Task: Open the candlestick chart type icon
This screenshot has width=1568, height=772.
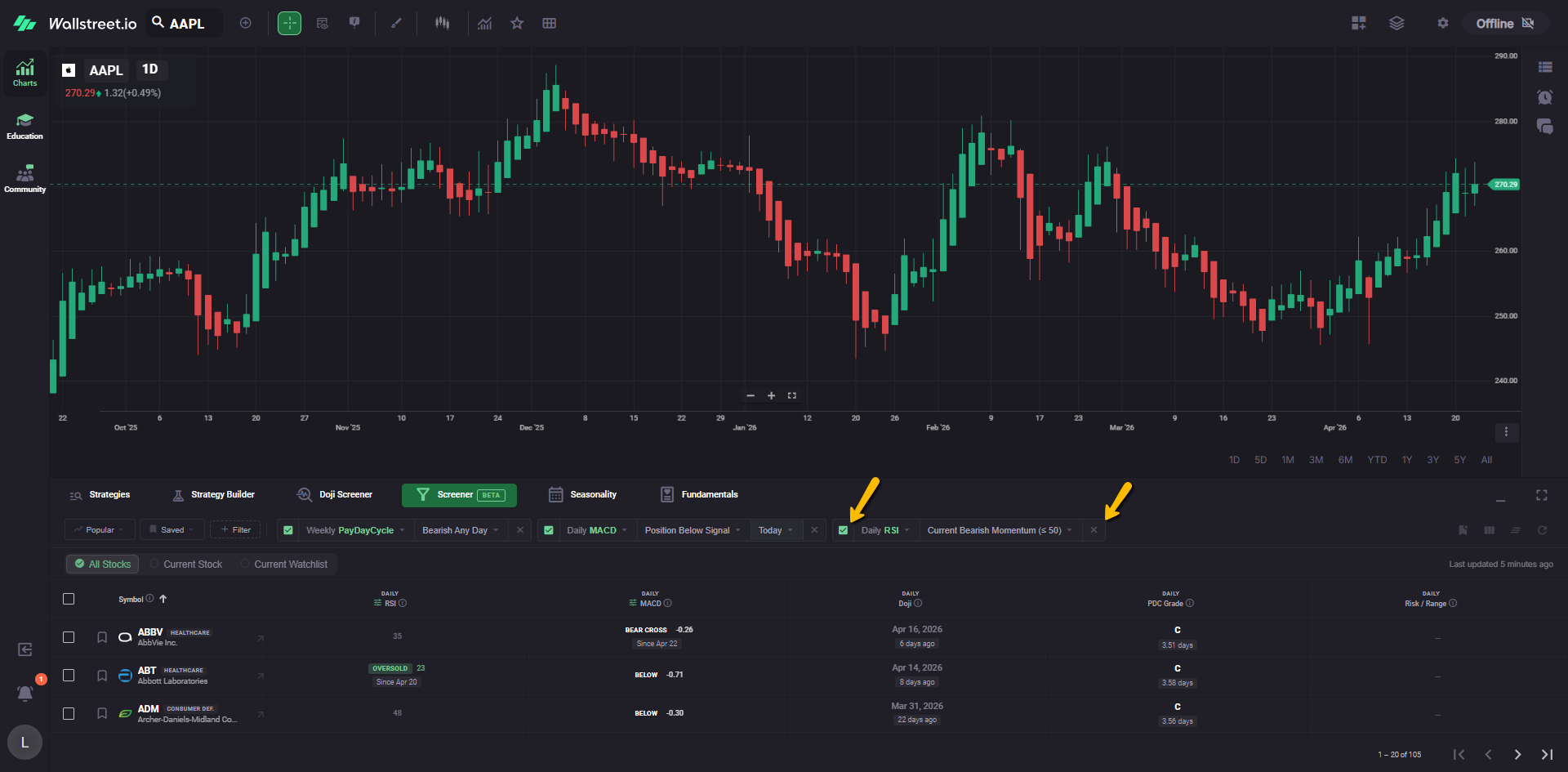Action: tap(442, 24)
